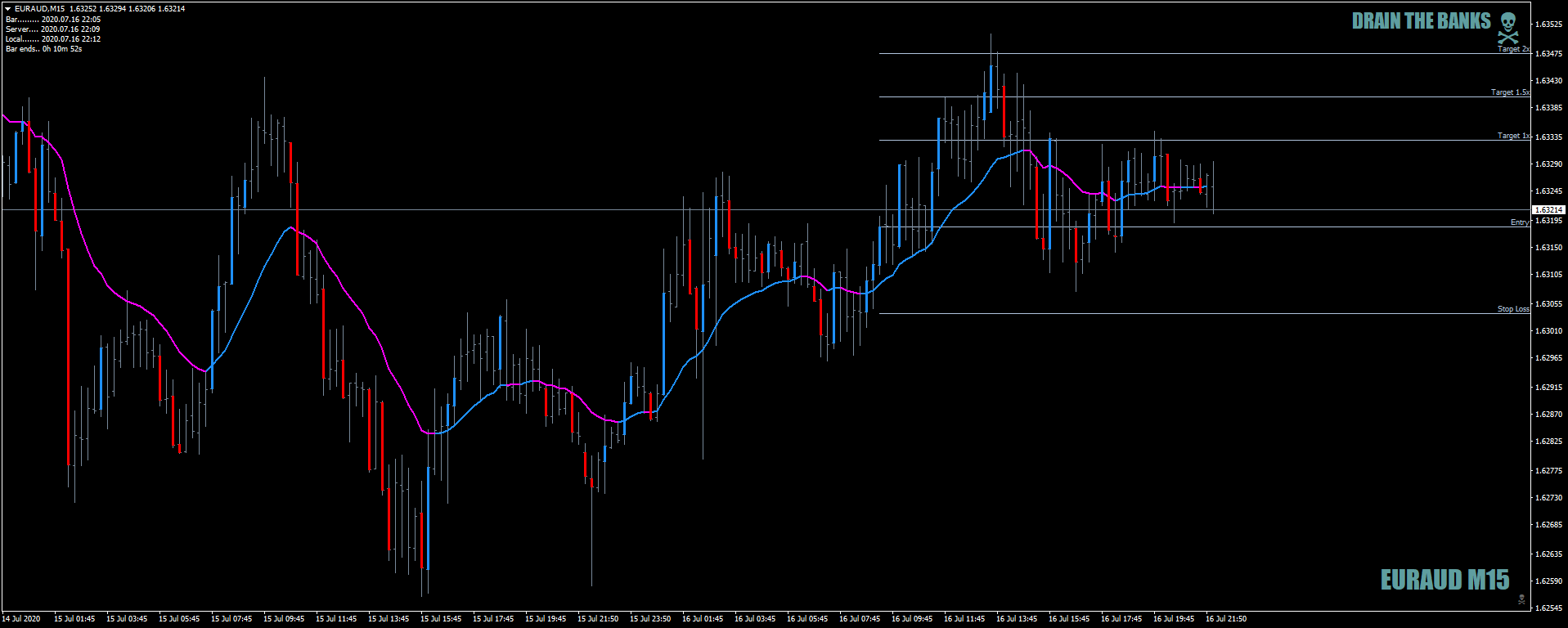Click the 'Bar ends.. 0h 10m 52s' countdown
The height and width of the screenshot is (628, 1568).
[44, 48]
